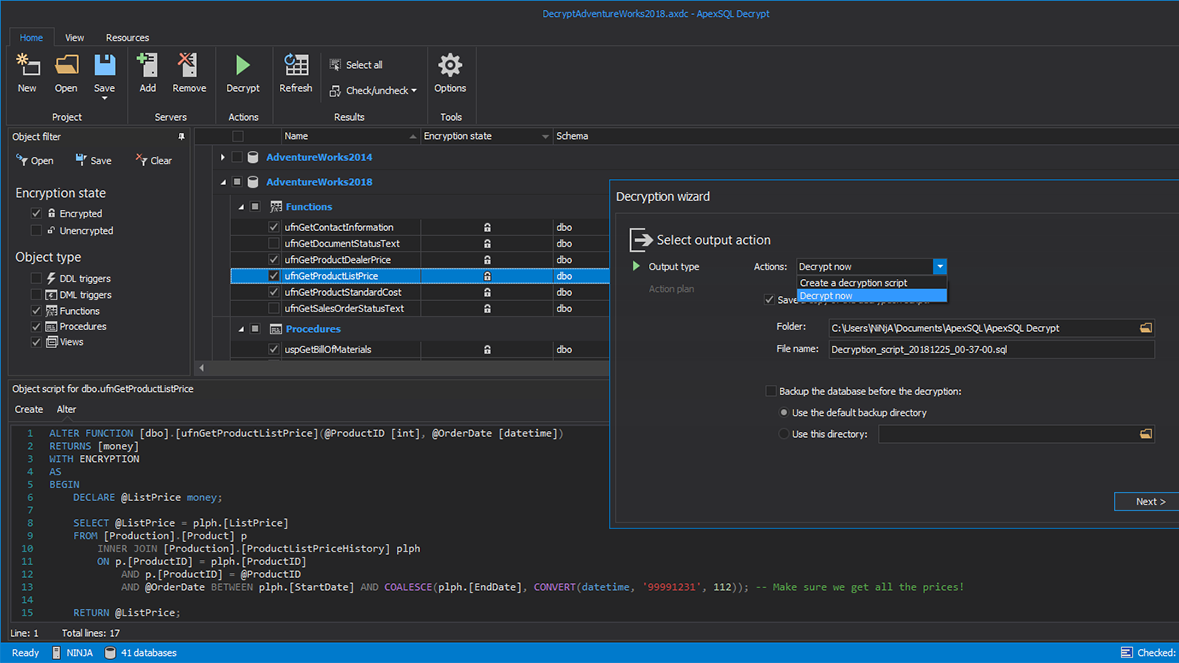Enable the DDL triggers checkbox
The image size is (1179, 663).
coord(37,279)
